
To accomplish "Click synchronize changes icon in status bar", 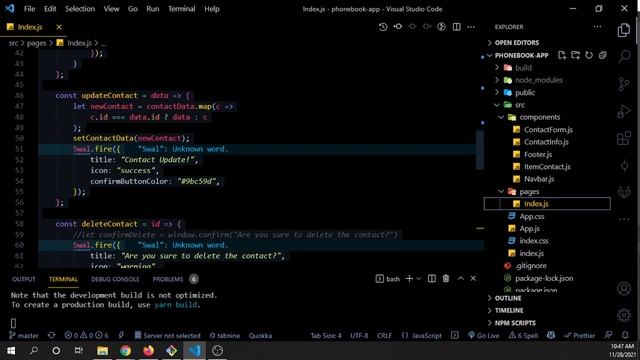I will click(x=51, y=335).
